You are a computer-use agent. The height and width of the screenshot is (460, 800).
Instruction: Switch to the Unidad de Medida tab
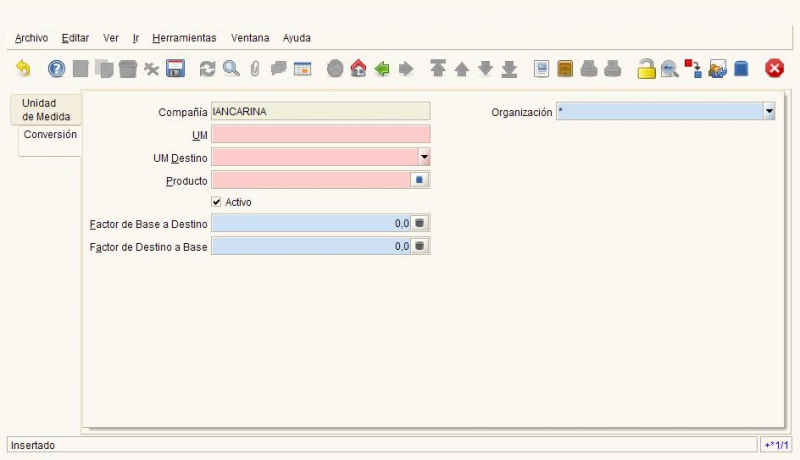click(46, 110)
